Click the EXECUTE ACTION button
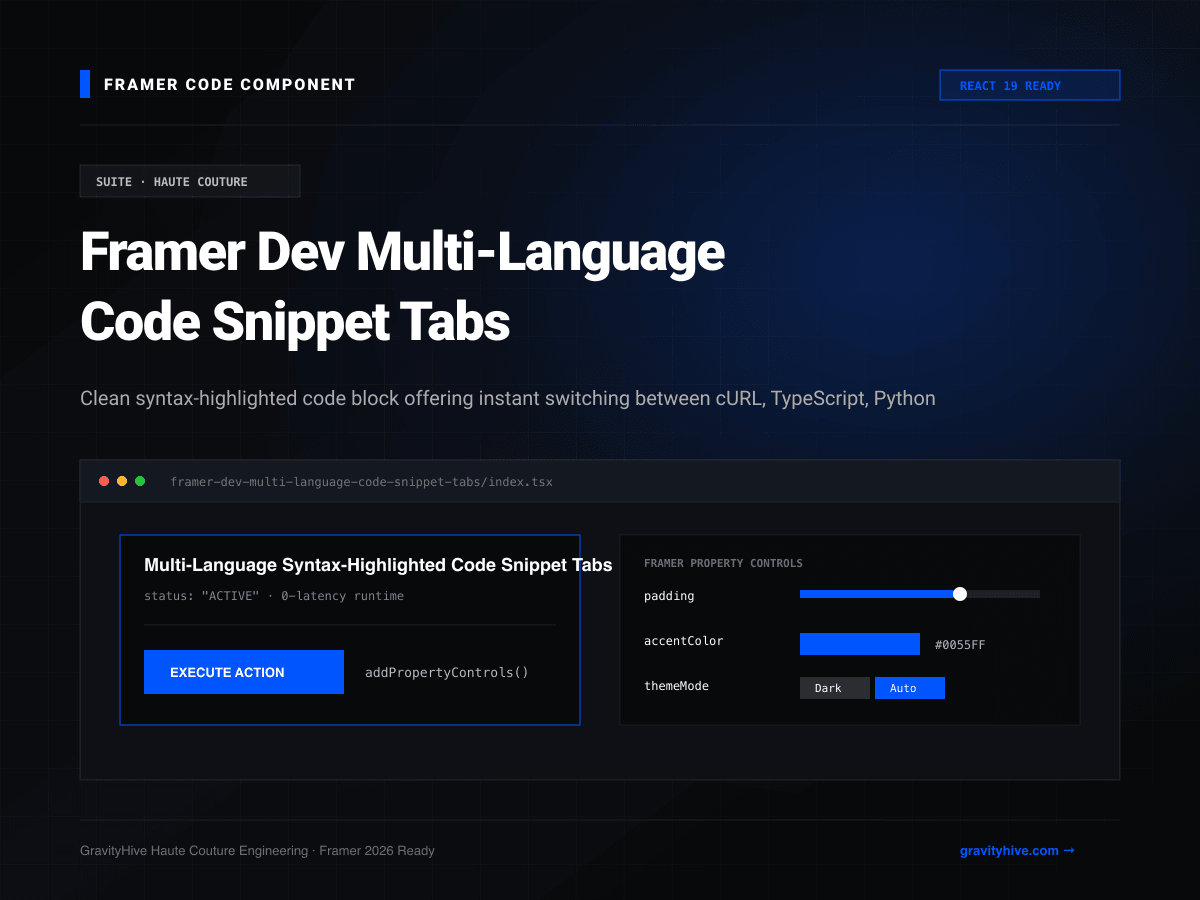The height and width of the screenshot is (900, 1200). coord(244,672)
